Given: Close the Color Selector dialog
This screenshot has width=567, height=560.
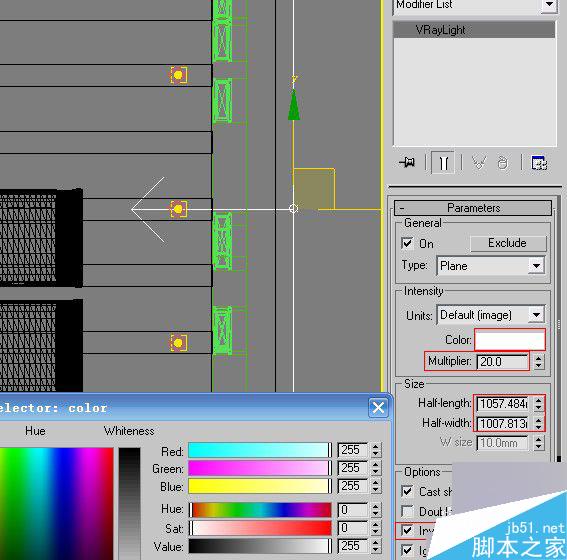Looking at the screenshot, I should point(378,408).
